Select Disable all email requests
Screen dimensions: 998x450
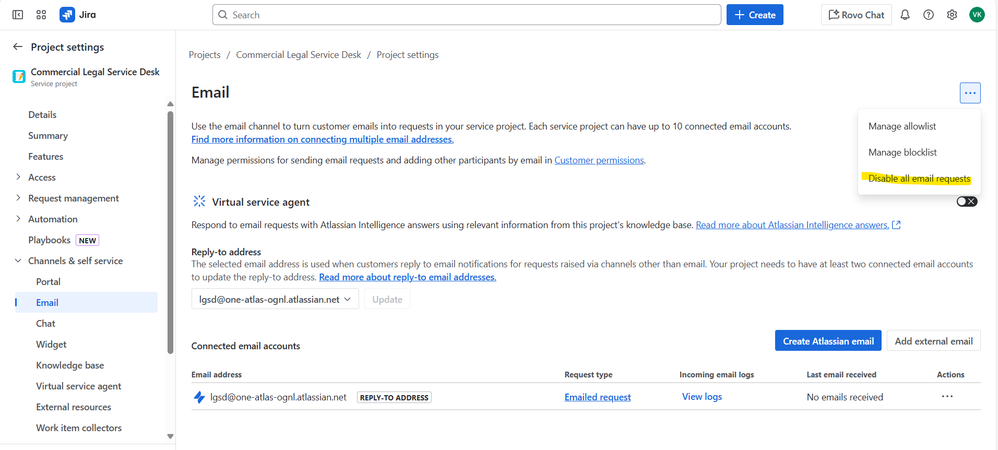point(919,179)
